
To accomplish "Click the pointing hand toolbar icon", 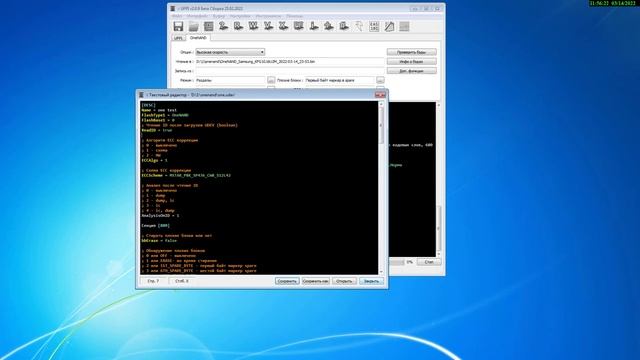I will (359, 27).
